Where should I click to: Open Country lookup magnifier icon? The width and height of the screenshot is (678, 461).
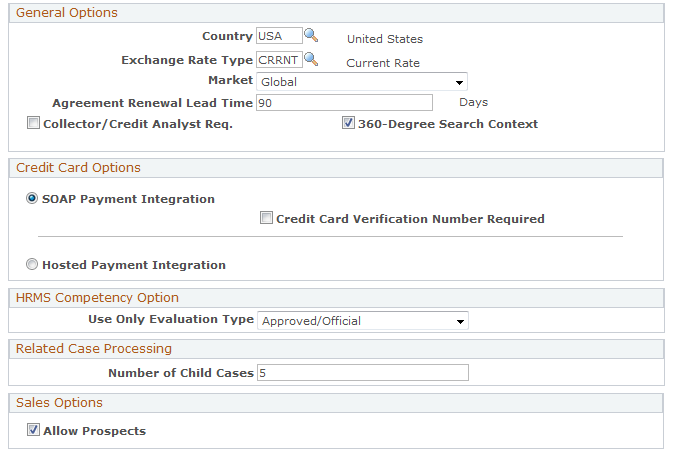tap(311, 35)
